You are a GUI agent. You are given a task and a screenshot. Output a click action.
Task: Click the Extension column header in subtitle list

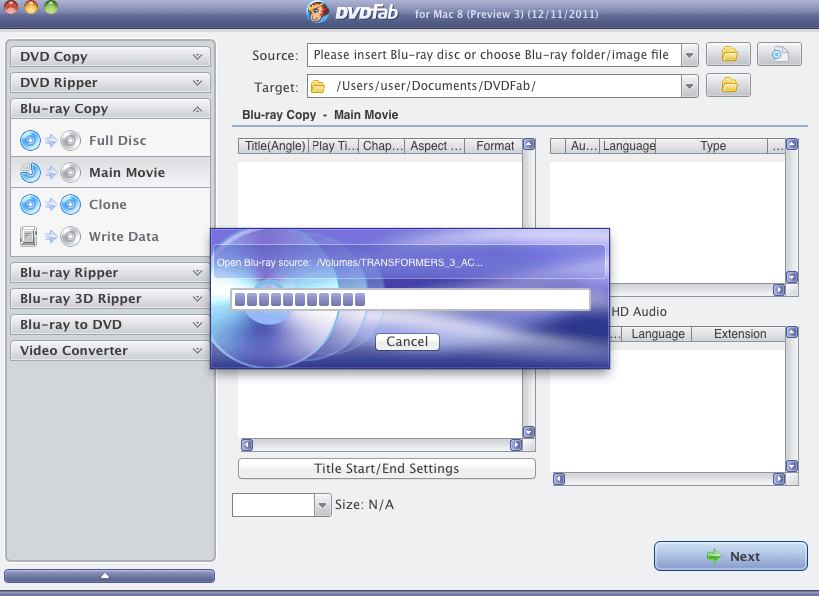[739, 334]
